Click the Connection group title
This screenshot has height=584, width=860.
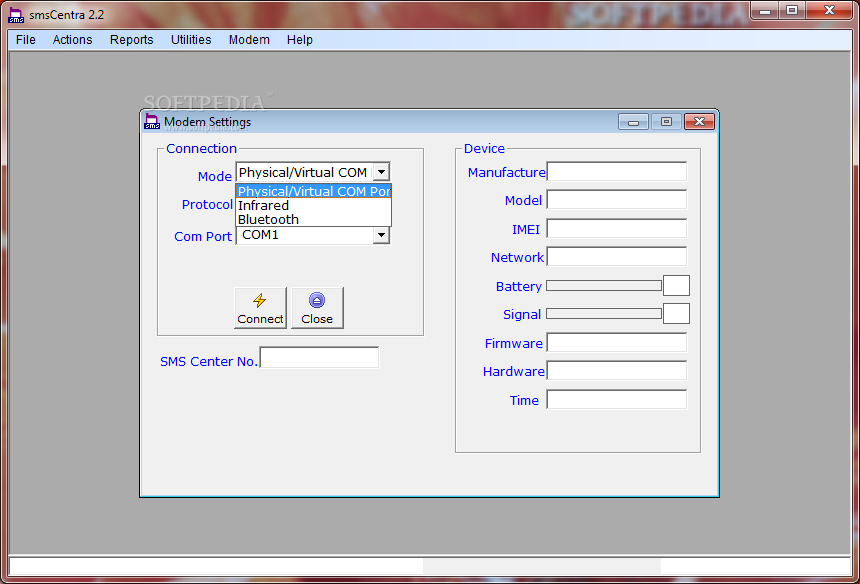[x=201, y=149]
